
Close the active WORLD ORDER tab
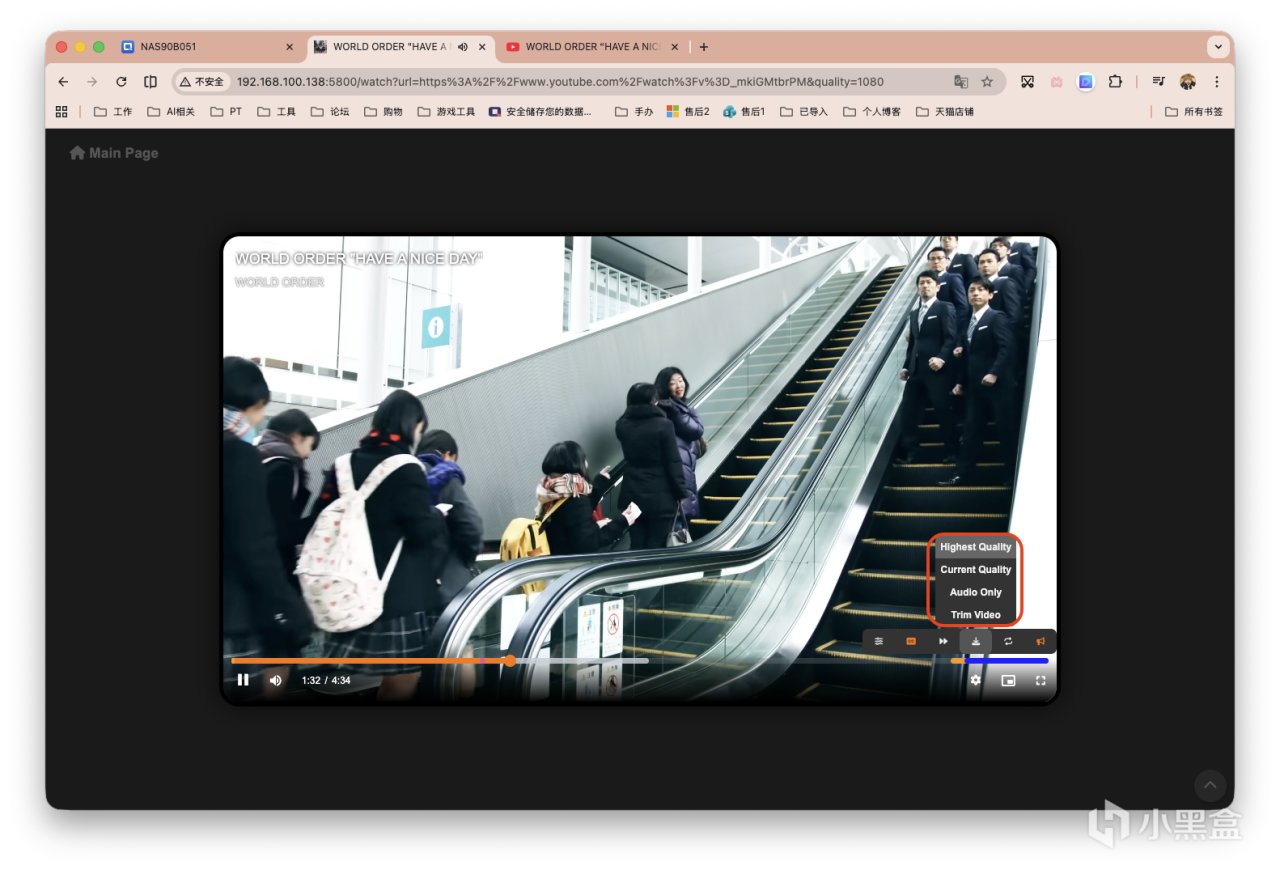click(x=482, y=47)
